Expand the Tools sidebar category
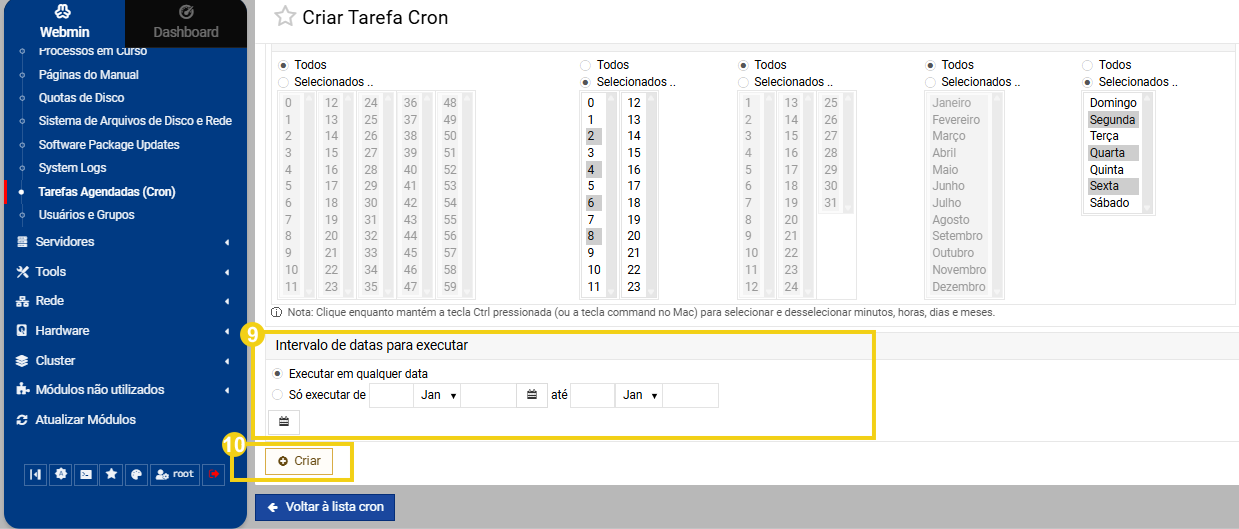1239x529 pixels. coord(123,272)
